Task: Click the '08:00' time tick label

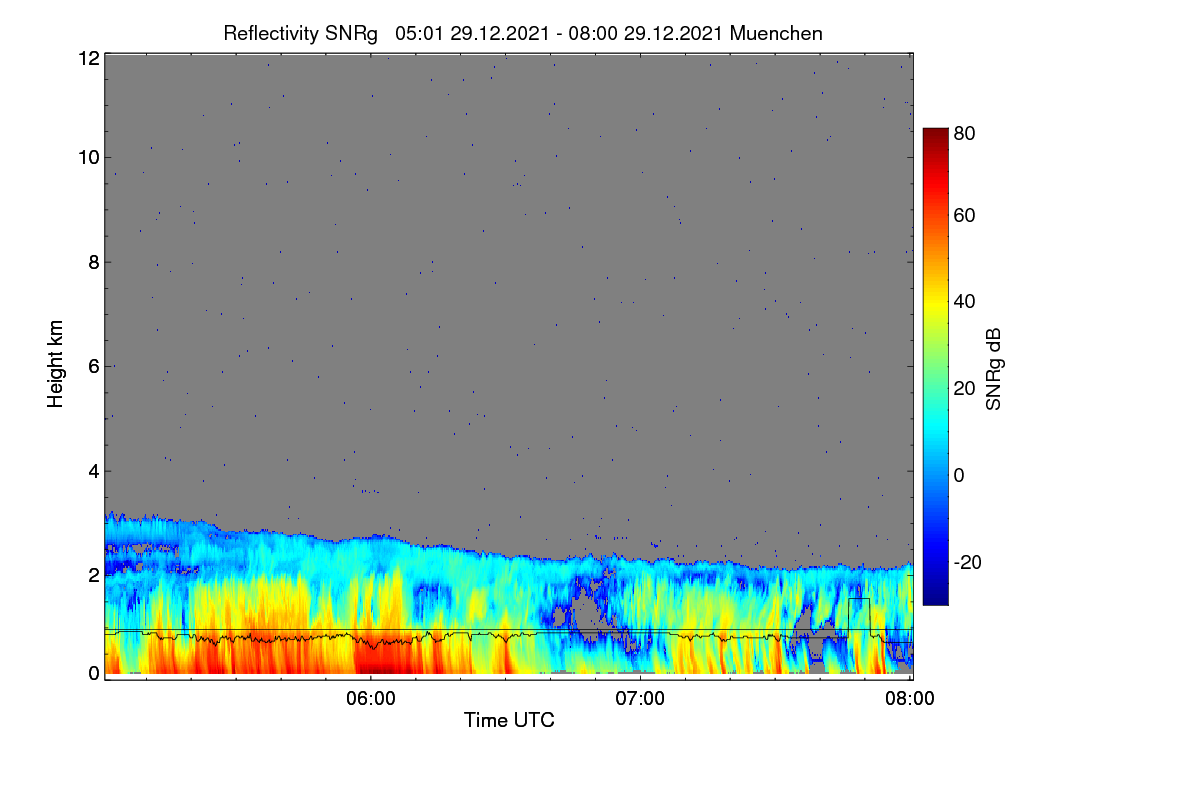Action: tap(911, 700)
